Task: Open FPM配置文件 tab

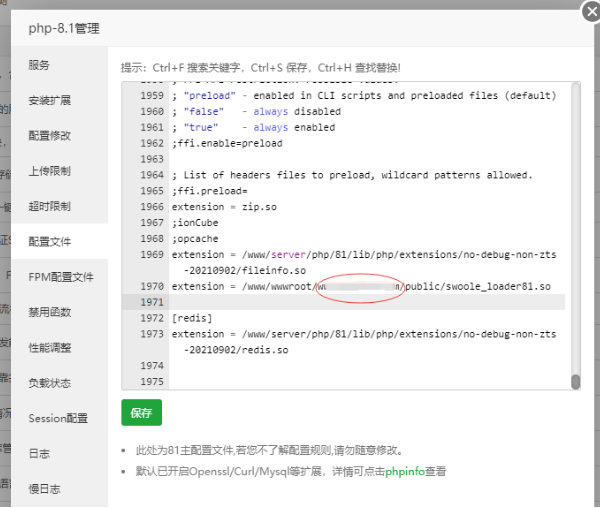Action: point(60,277)
